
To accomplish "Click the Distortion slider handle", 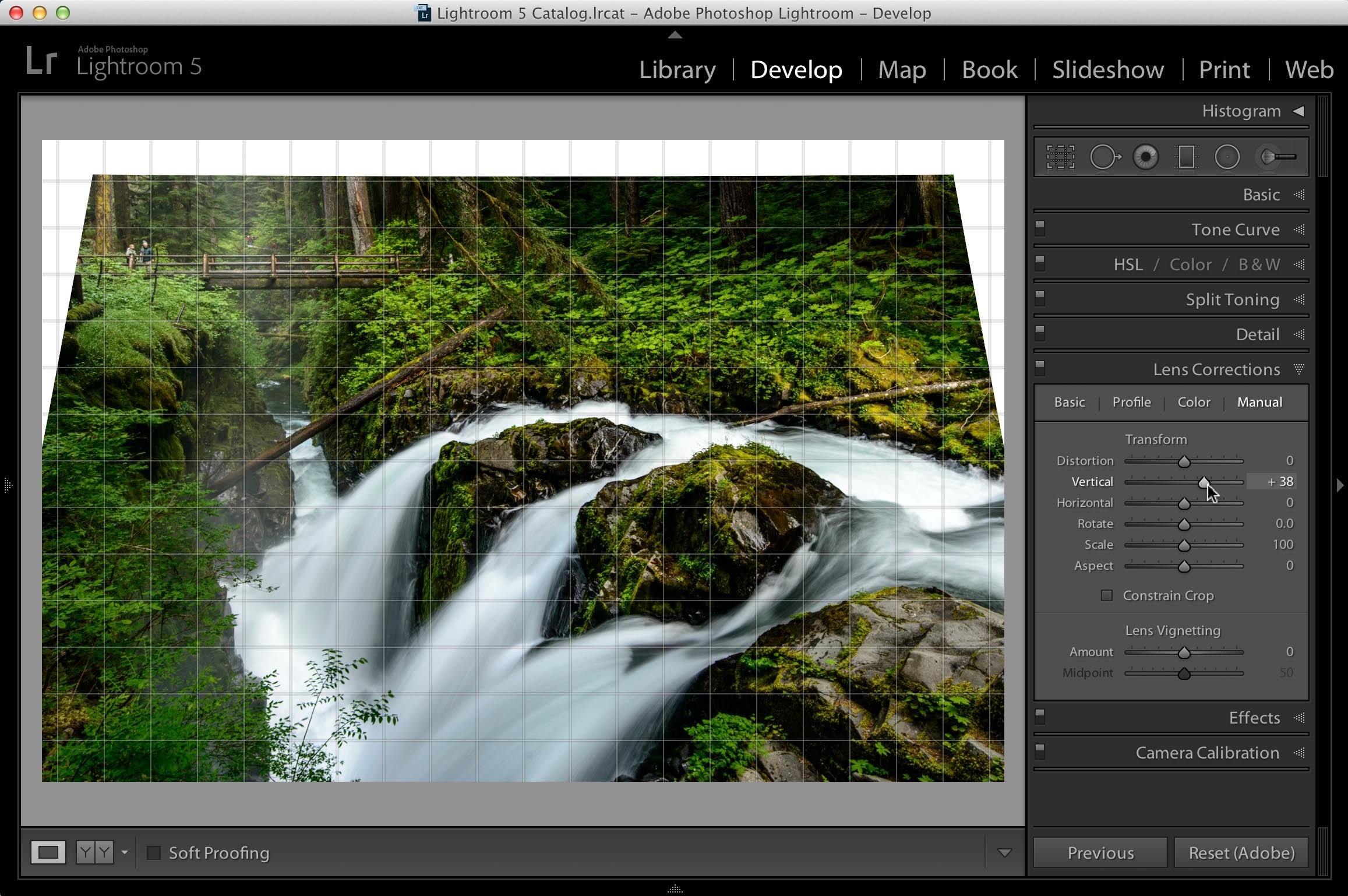I will [x=1184, y=462].
